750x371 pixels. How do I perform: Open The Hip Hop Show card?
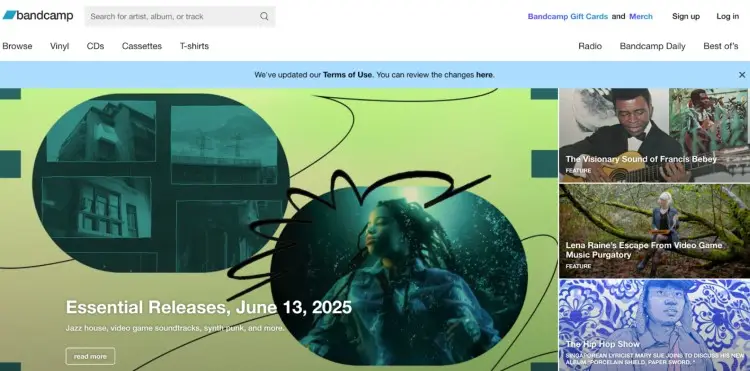click(x=654, y=325)
